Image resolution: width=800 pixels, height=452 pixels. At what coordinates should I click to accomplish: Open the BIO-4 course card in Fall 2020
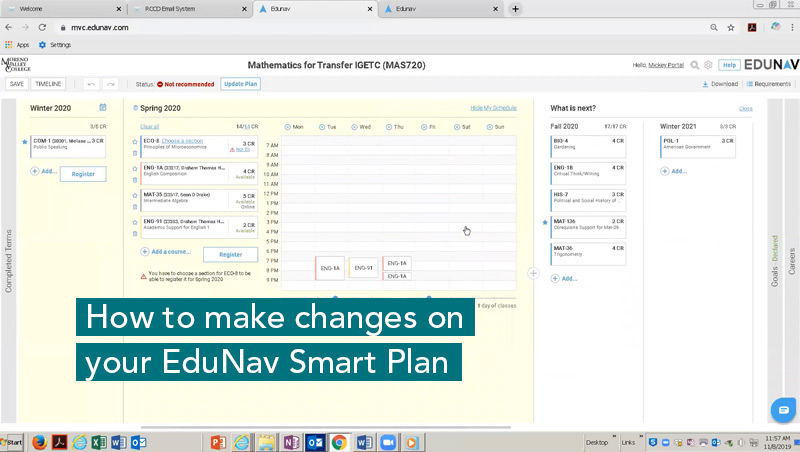(x=588, y=146)
